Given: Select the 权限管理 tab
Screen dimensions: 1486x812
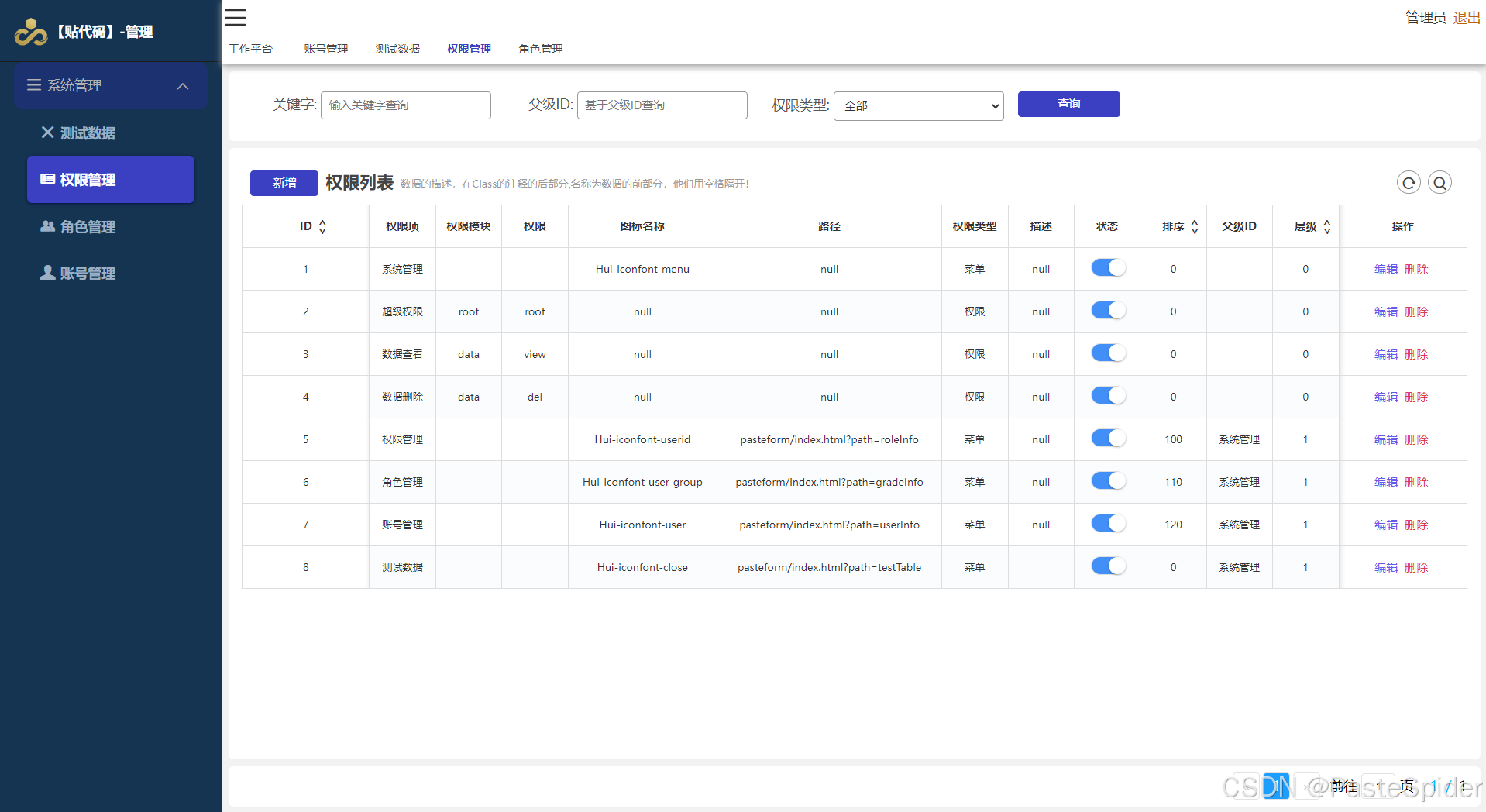Looking at the screenshot, I should tap(469, 49).
